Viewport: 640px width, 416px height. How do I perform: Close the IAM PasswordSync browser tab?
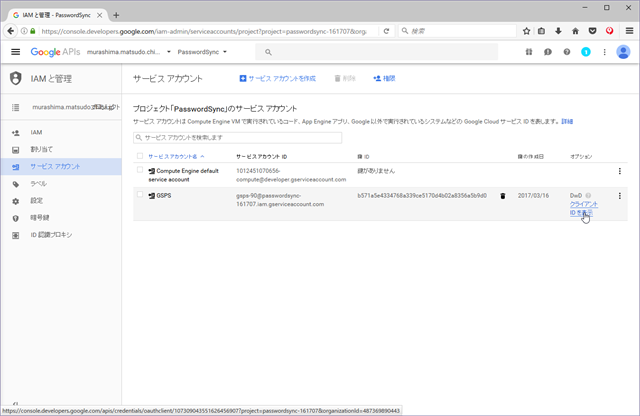(99, 15)
